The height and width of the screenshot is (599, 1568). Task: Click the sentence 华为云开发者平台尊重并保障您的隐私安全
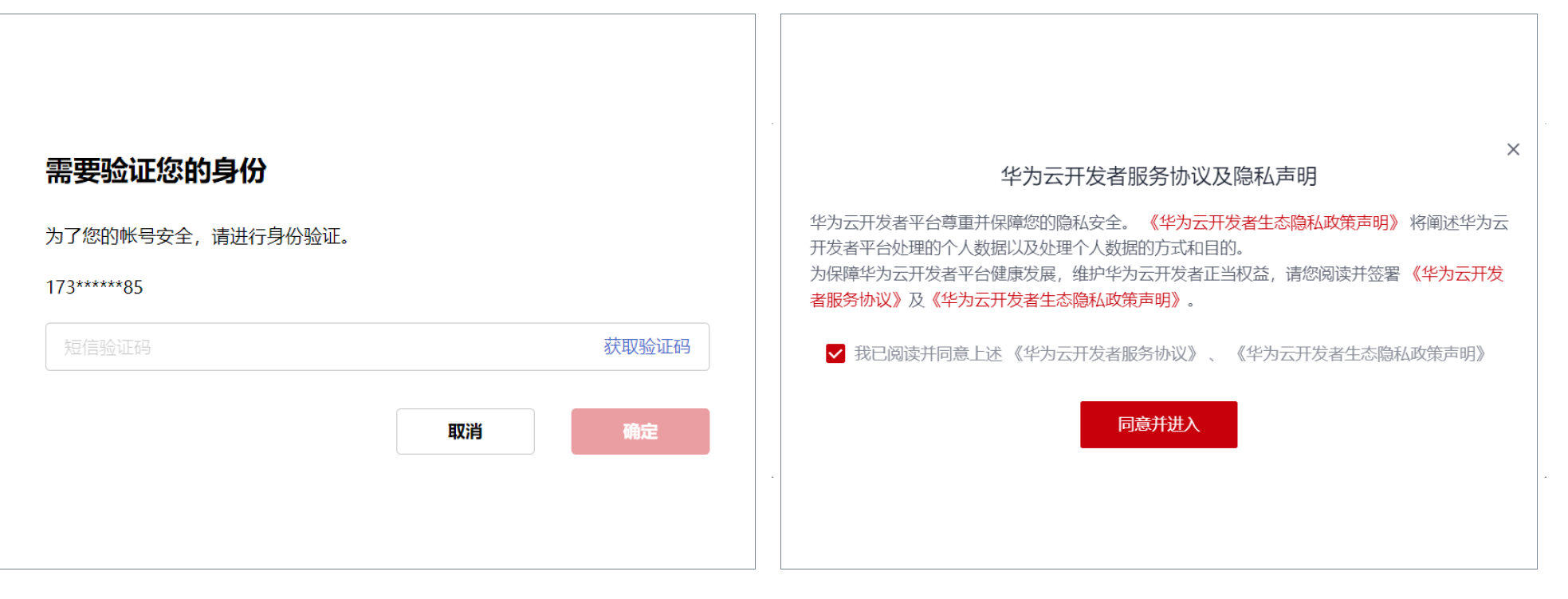(969, 223)
